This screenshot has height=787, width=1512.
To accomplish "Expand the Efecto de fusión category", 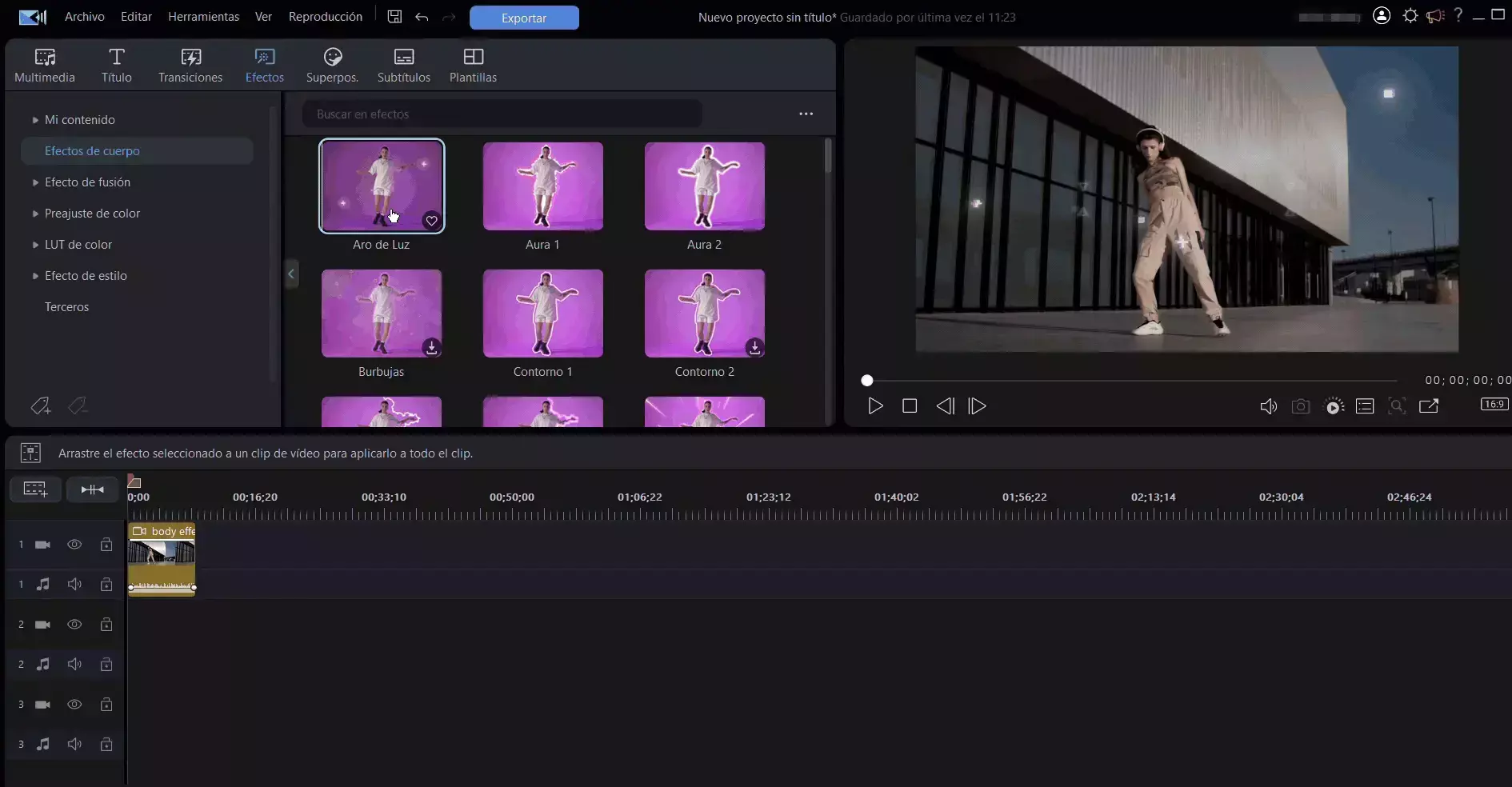I will tap(87, 182).
